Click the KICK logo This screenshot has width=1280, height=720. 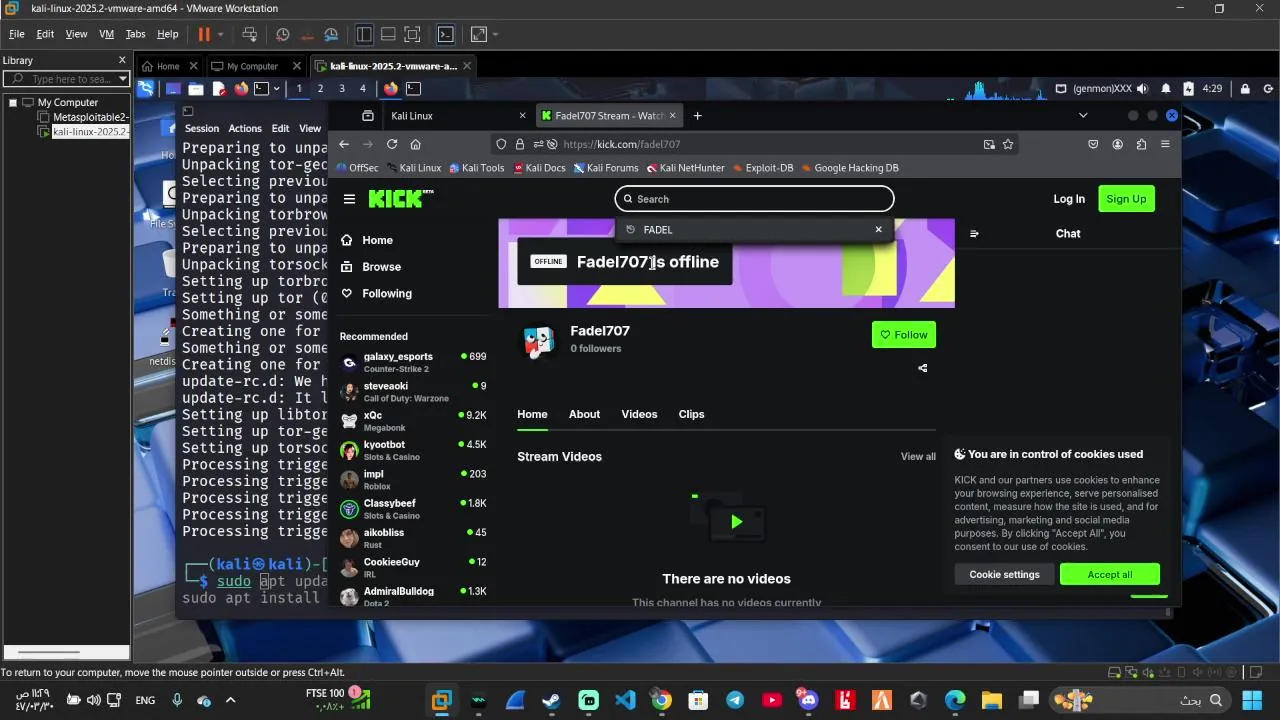click(400, 198)
